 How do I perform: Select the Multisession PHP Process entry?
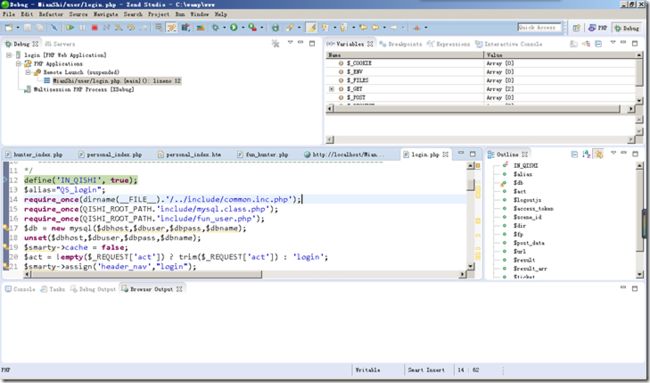click(x=79, y=90)
